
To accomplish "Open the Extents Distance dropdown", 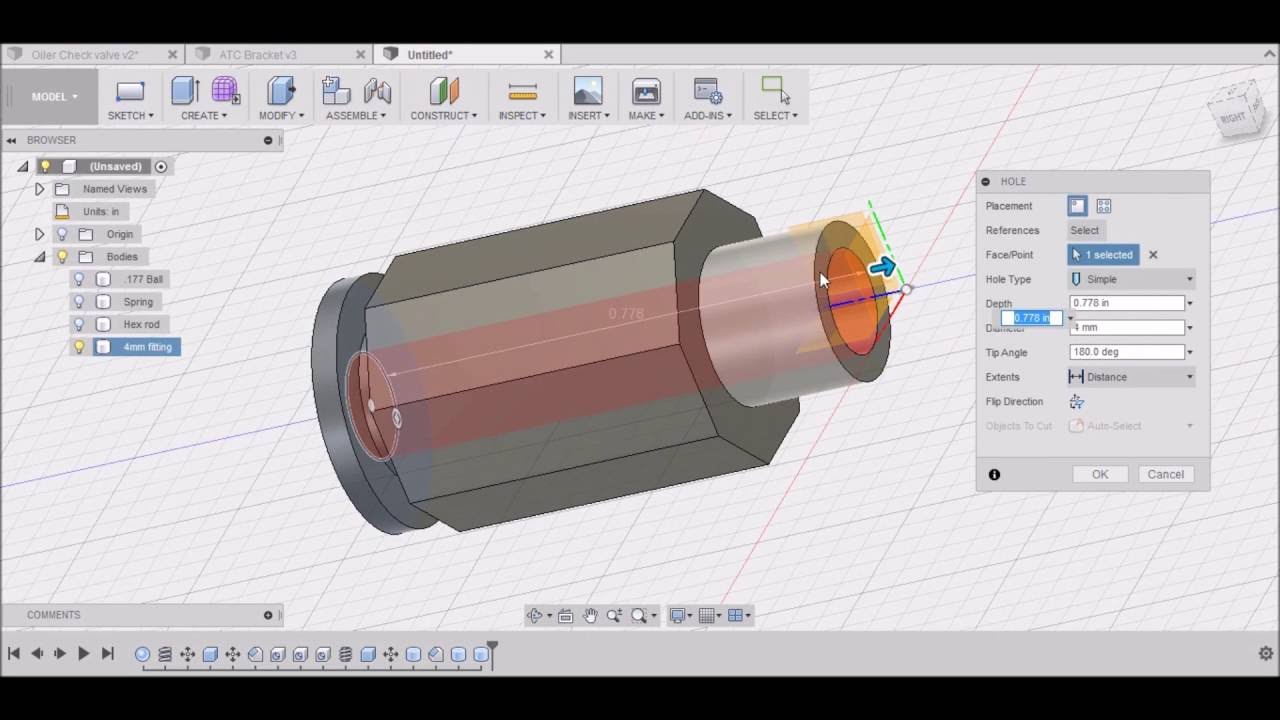I will click(x=1132, y=377).
